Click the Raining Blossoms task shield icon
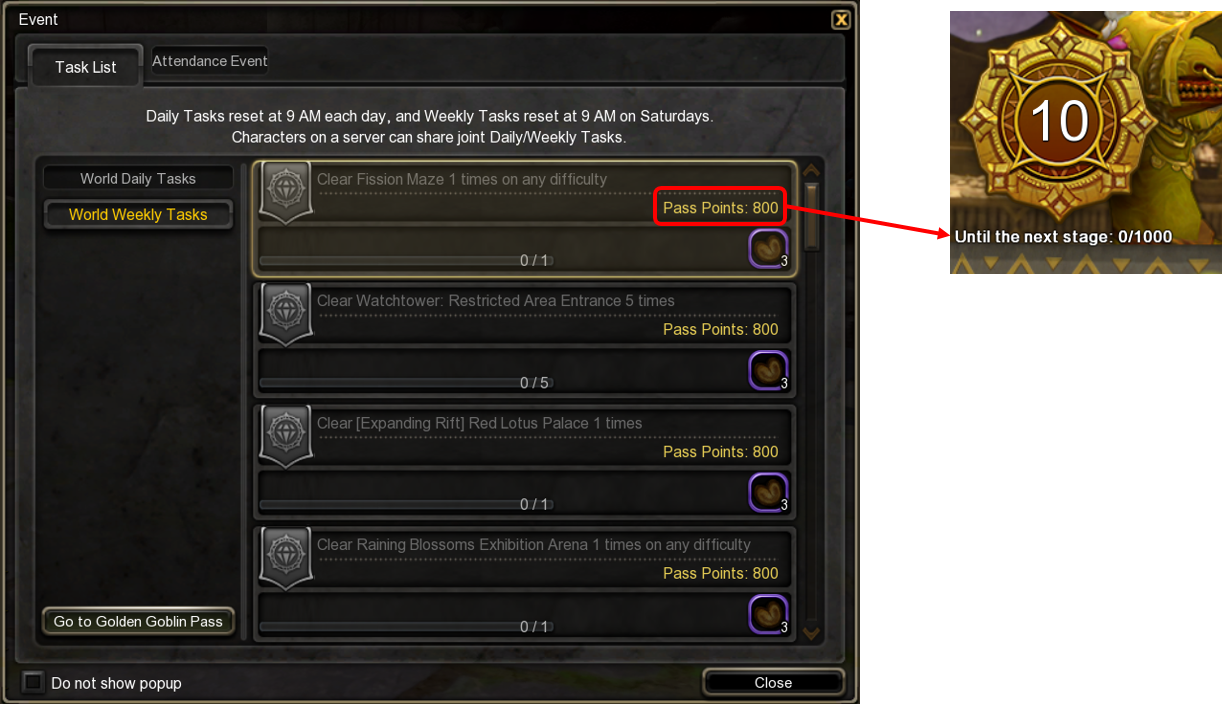The height and width of the screenshot is (704, 1222). point(285,559)
